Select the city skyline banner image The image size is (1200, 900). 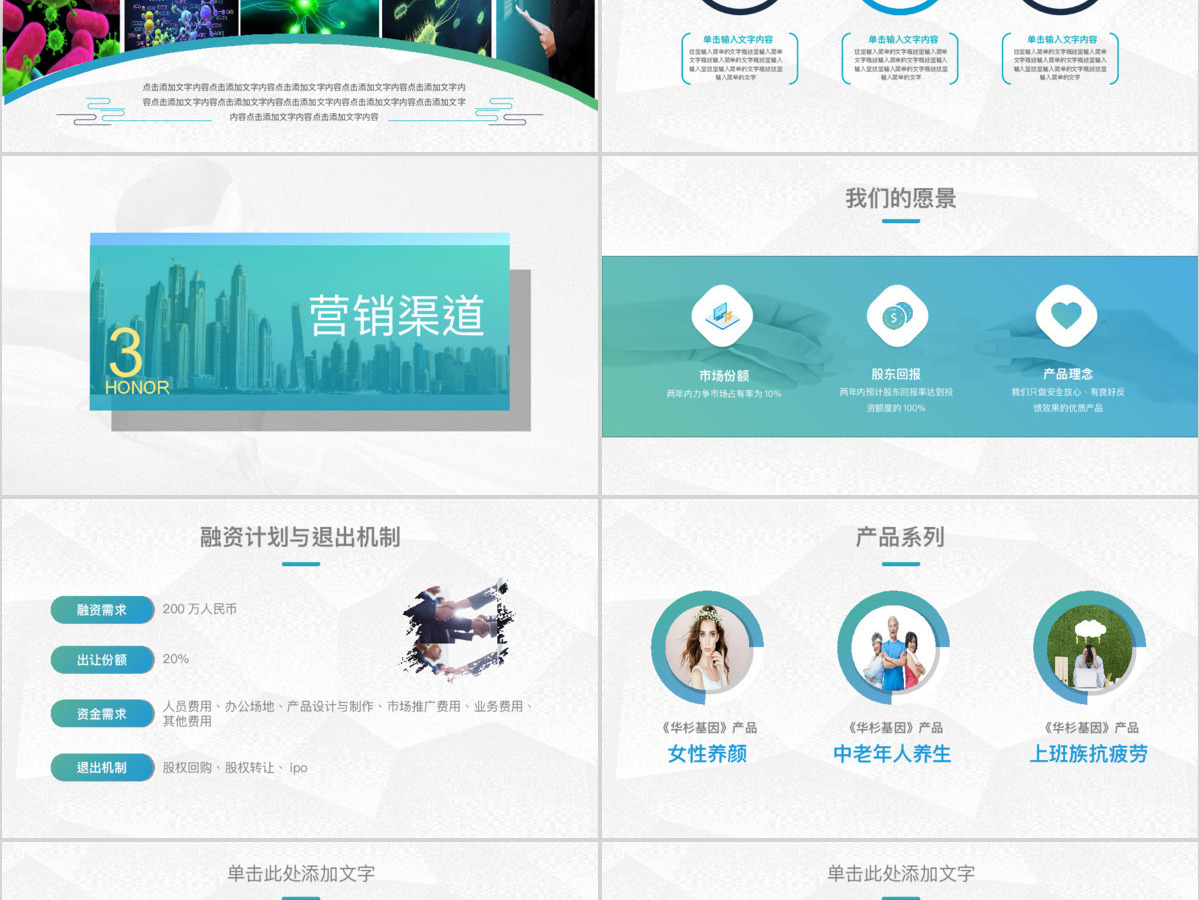(300, 322)
